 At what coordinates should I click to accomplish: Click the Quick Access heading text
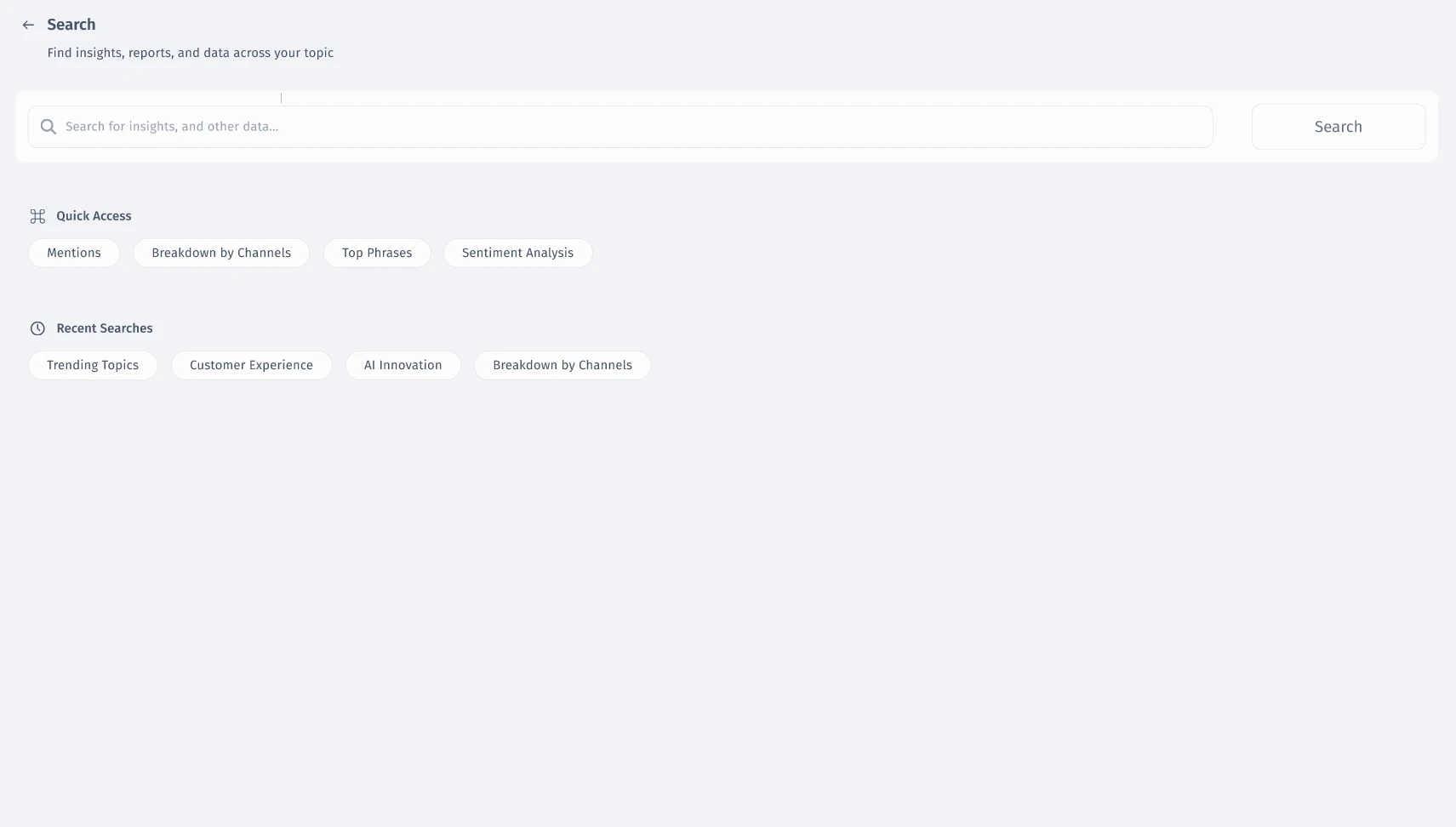(x=94, y=216)
